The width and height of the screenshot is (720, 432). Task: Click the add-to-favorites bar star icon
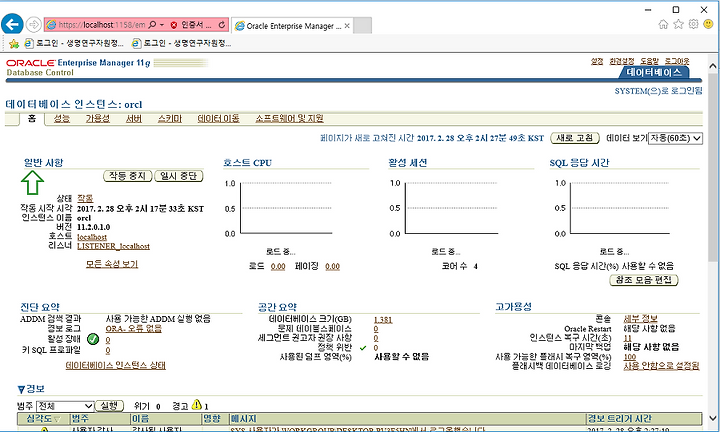coord(14,44)
